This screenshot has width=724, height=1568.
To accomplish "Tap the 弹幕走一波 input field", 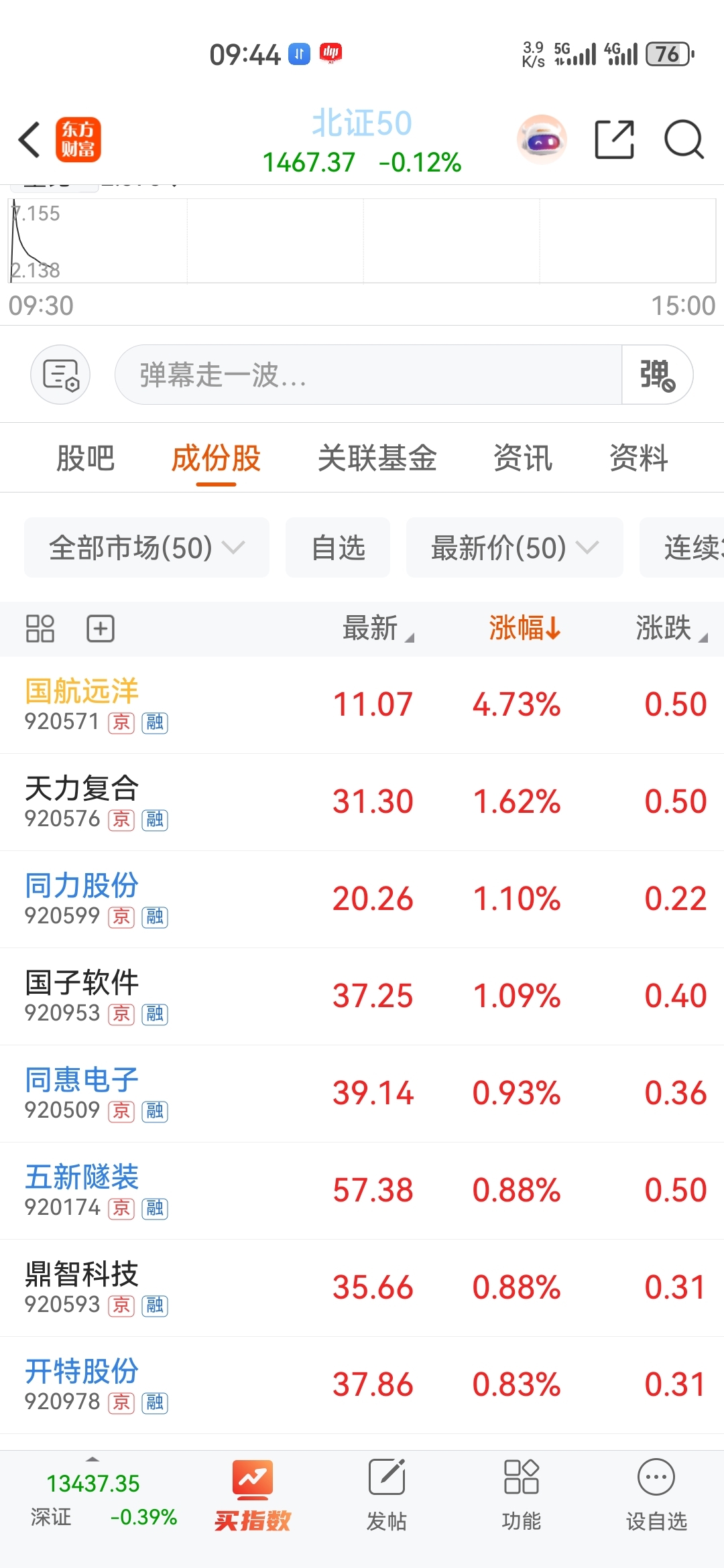I will [x=367, y=375].
